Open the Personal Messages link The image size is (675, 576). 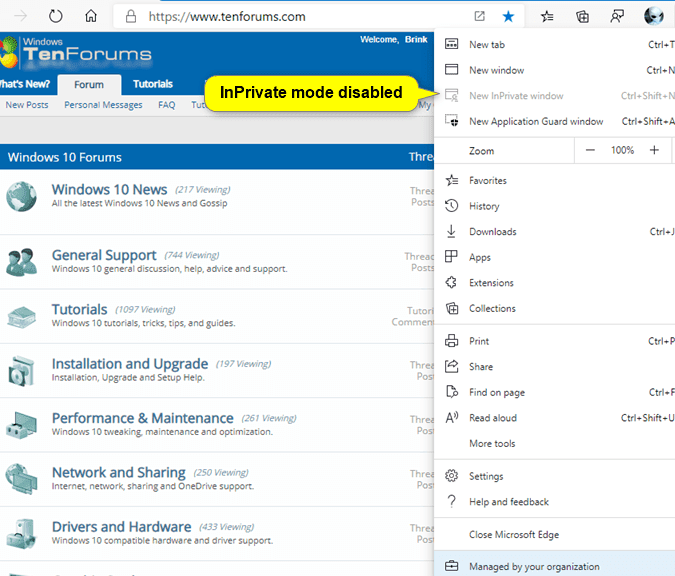click(103, 105)
